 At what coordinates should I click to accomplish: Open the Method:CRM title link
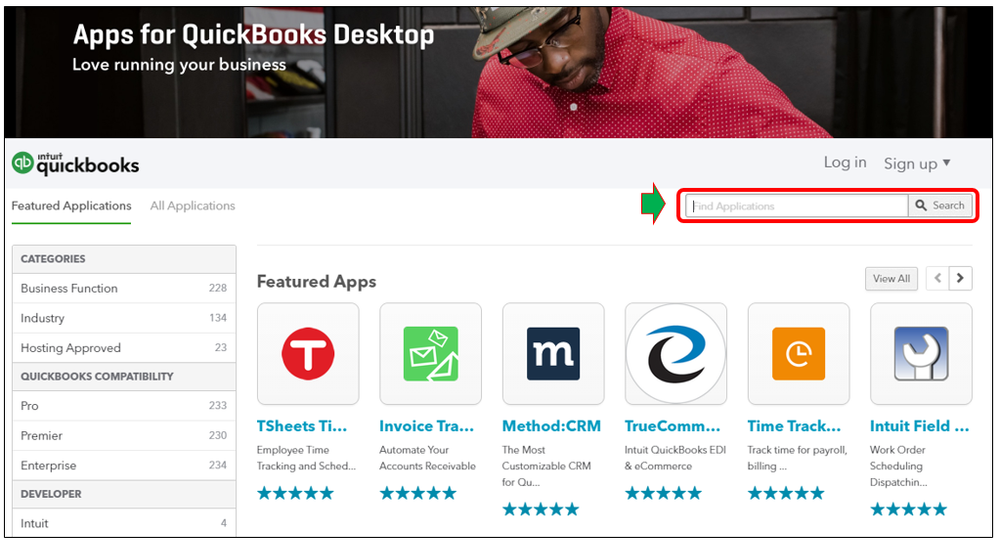click(x=551, y=426)
